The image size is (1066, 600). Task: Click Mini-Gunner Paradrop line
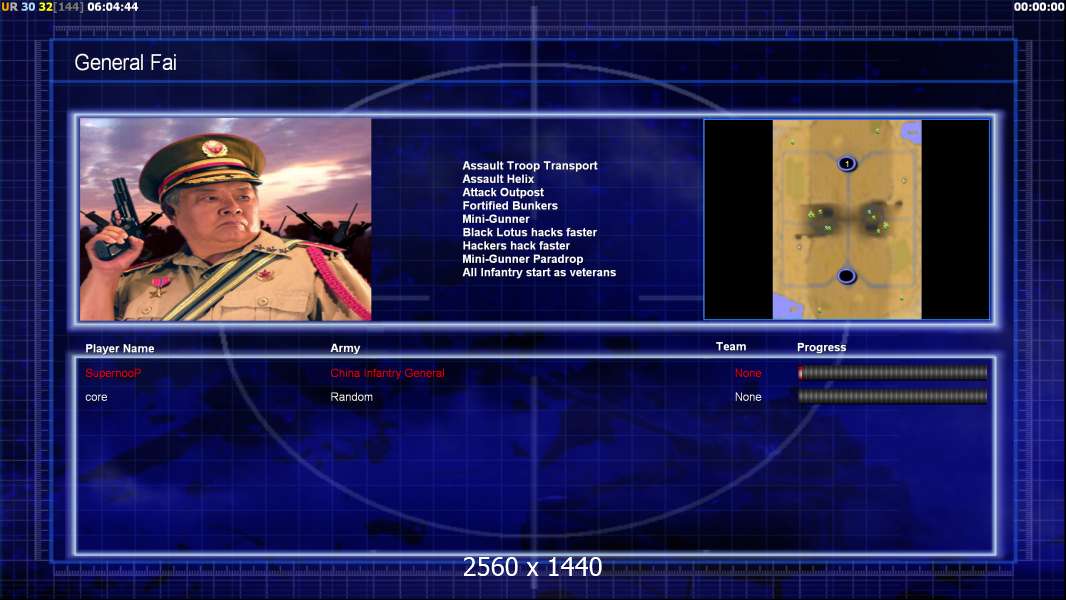point(523,259)
